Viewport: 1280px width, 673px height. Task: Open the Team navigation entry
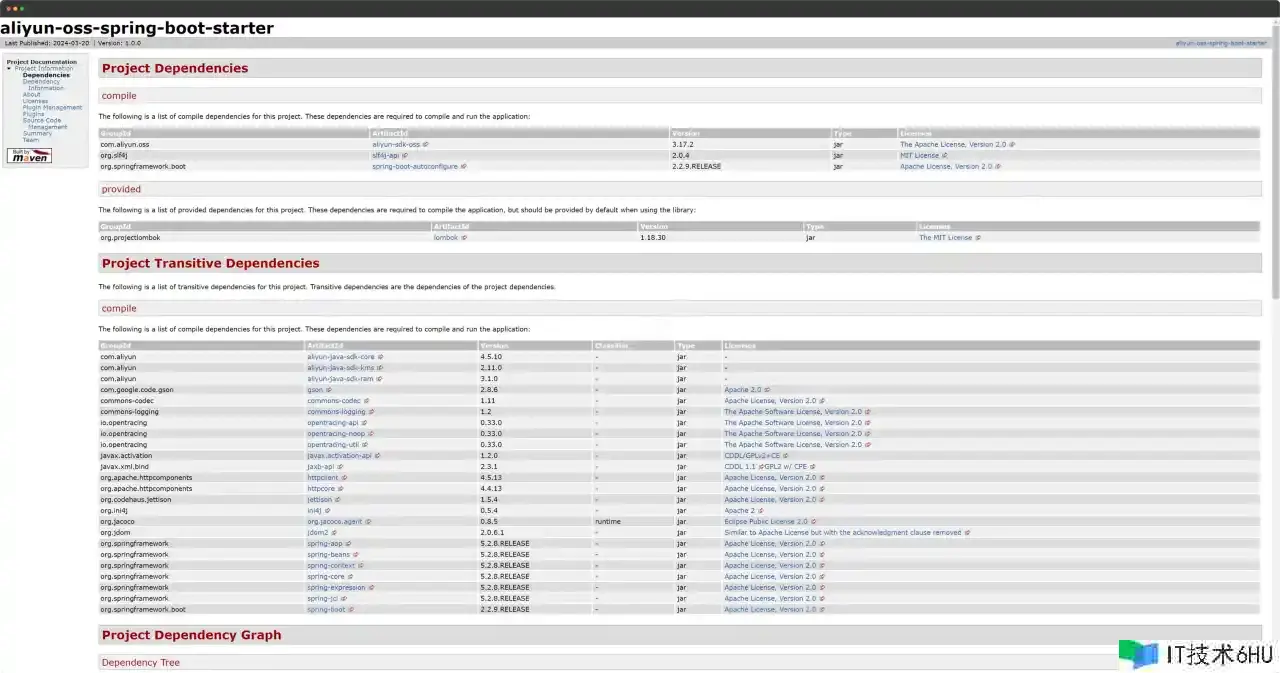tap(31, 140)
